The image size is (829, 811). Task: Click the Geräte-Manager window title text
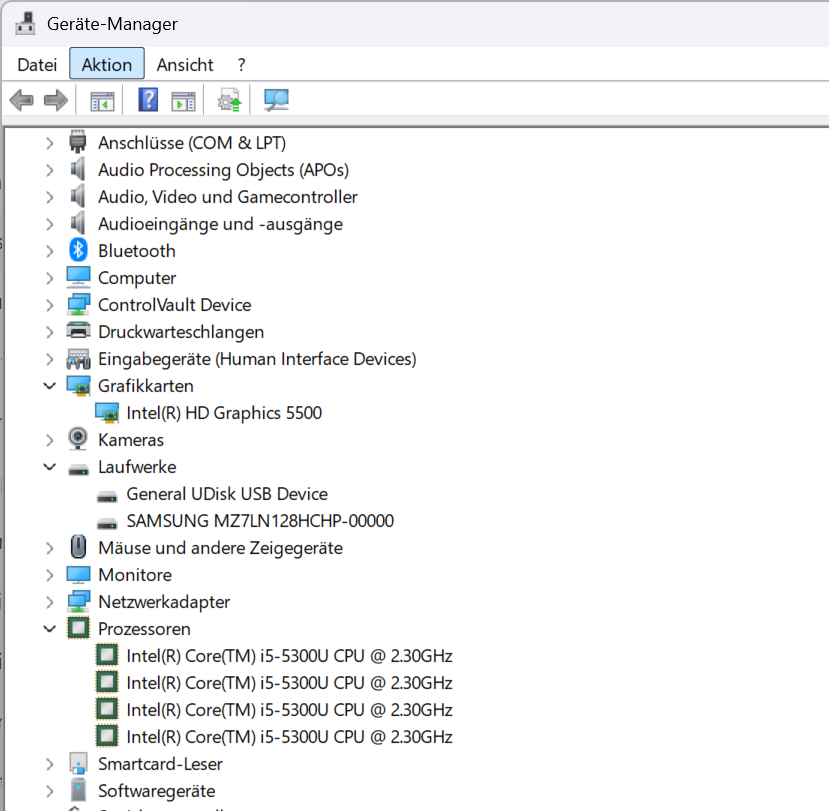[x=112, y=24]
